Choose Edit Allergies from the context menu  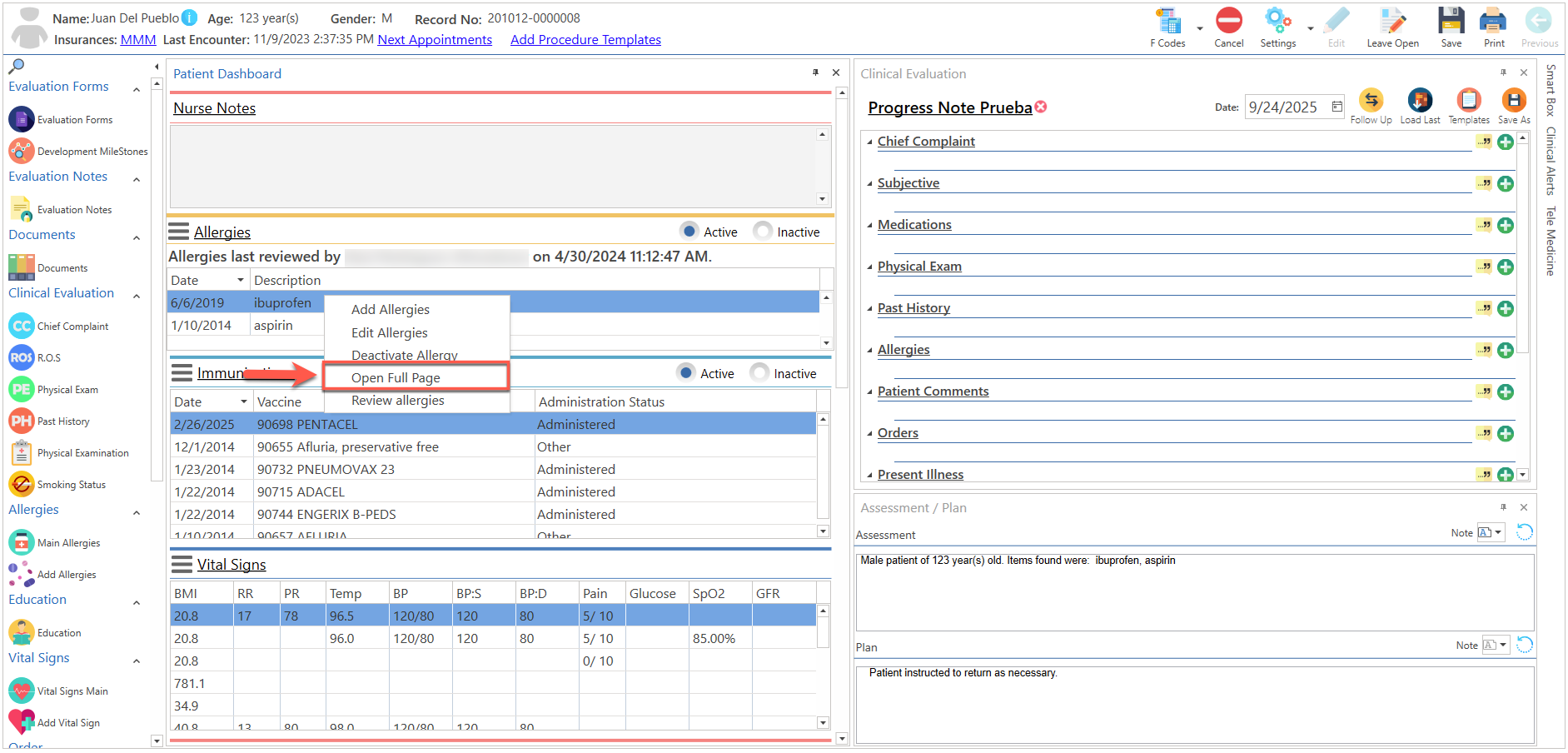point(390,332)
